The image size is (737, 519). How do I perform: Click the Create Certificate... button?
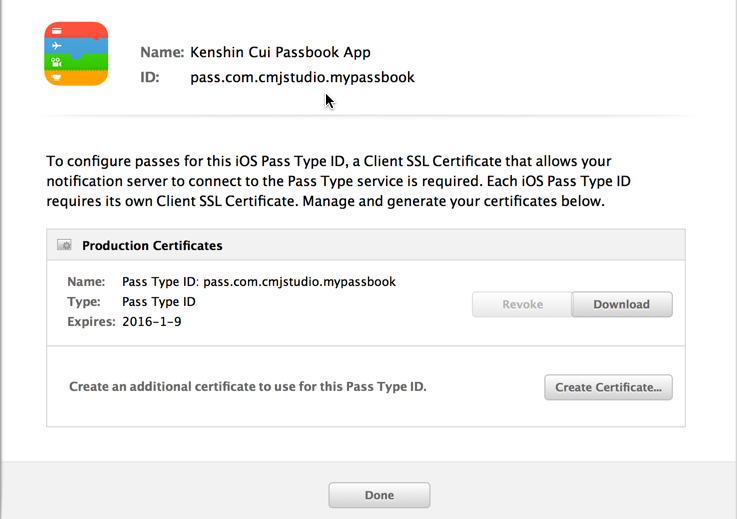608,387
